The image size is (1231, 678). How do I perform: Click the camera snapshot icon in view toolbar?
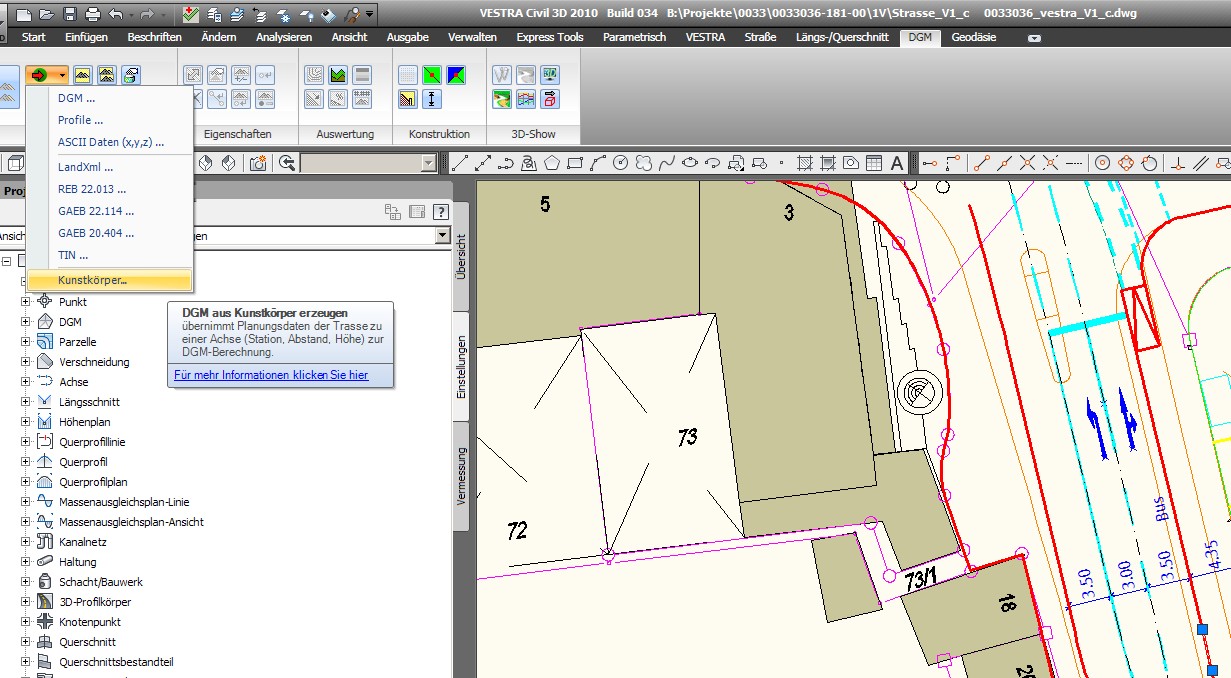point(258,163)
